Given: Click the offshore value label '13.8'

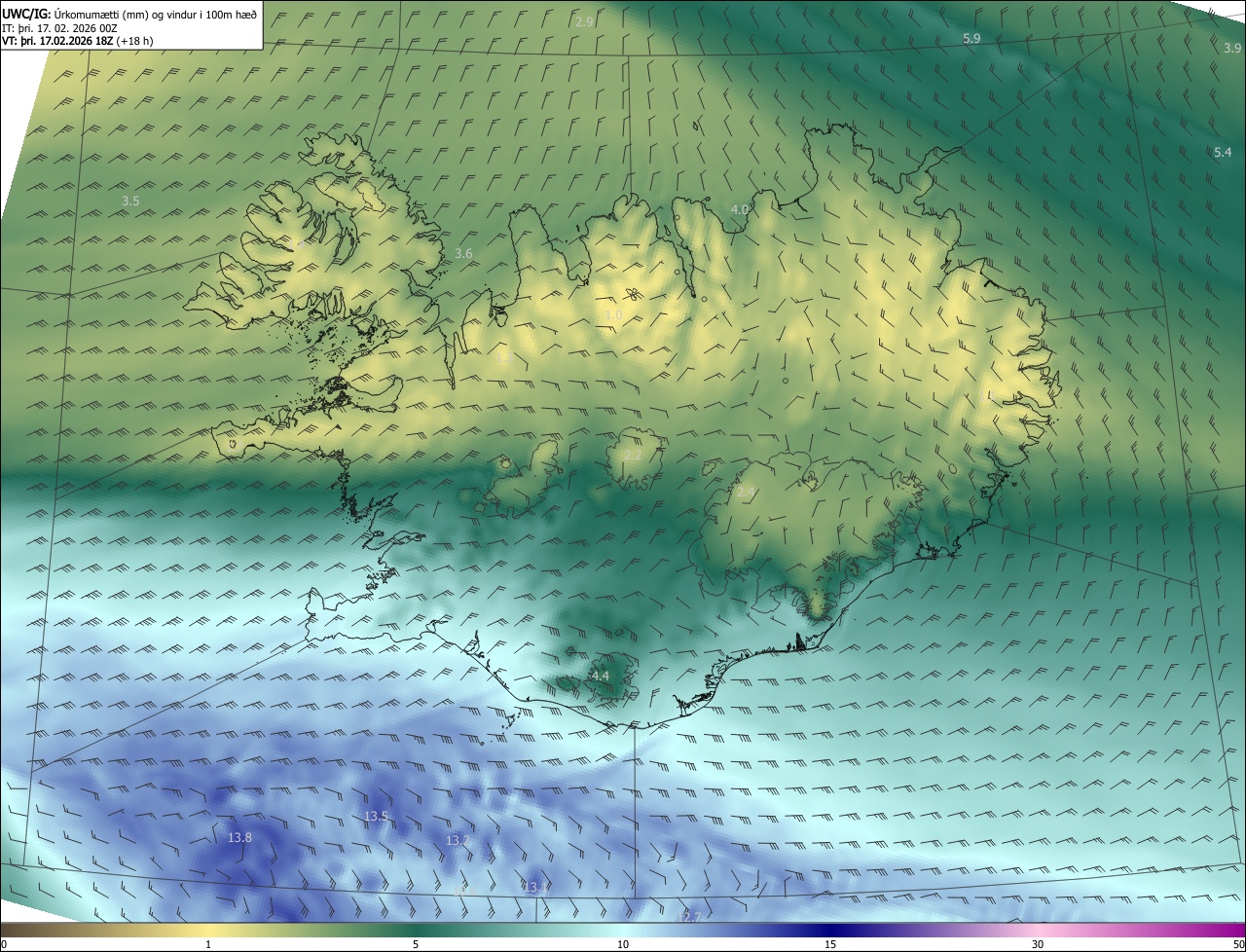Looking at the screenshot, I should point(239,838).
